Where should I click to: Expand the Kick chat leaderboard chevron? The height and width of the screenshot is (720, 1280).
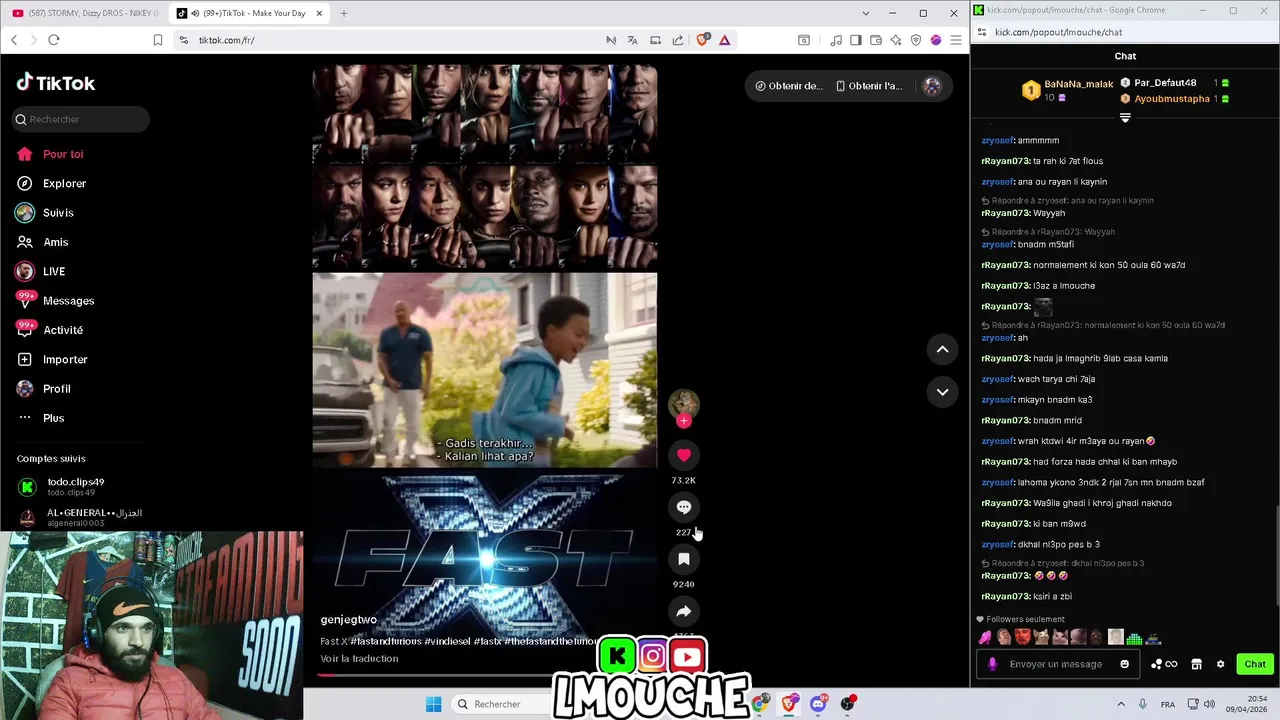pyautogui.click(x=1125, y=118)
